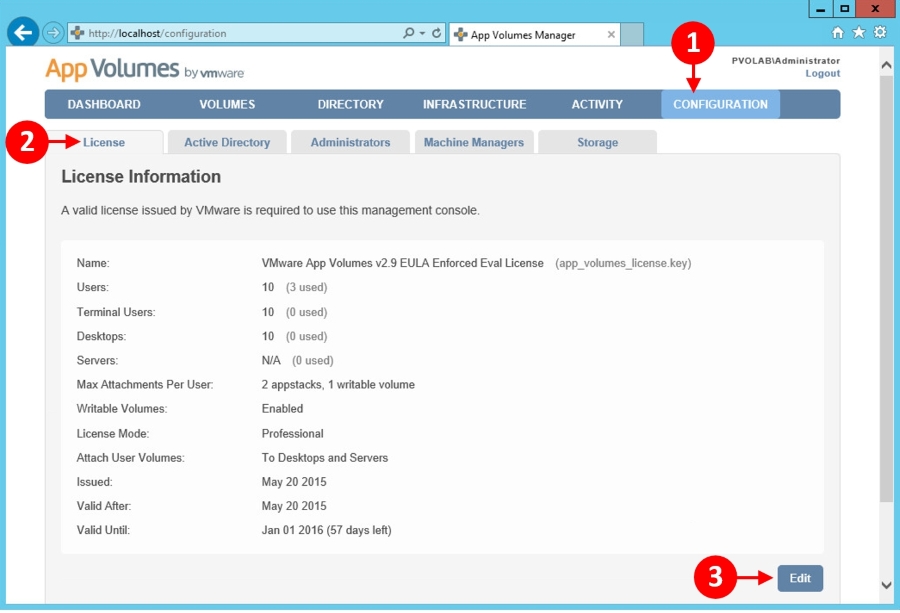Open the INFRASTRUCTURE menu
900x613 pixels.
475,104
